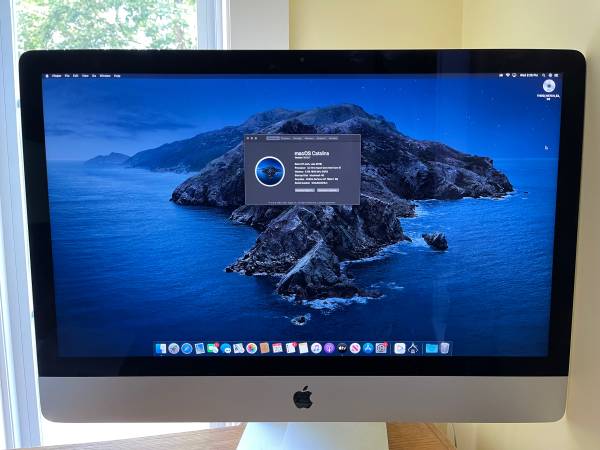Open System Preferences from the dock
600x450 pixels.
tap(381, 348)
